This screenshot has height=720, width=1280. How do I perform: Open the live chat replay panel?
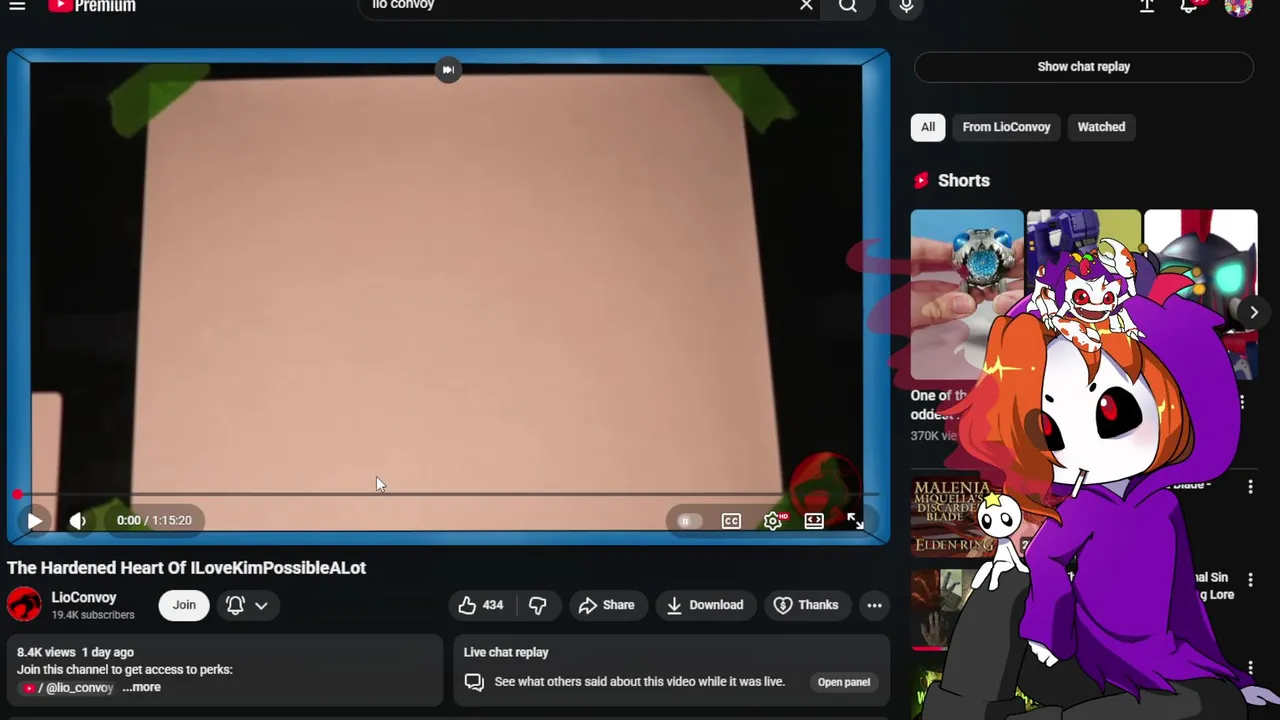pos(844,682)
